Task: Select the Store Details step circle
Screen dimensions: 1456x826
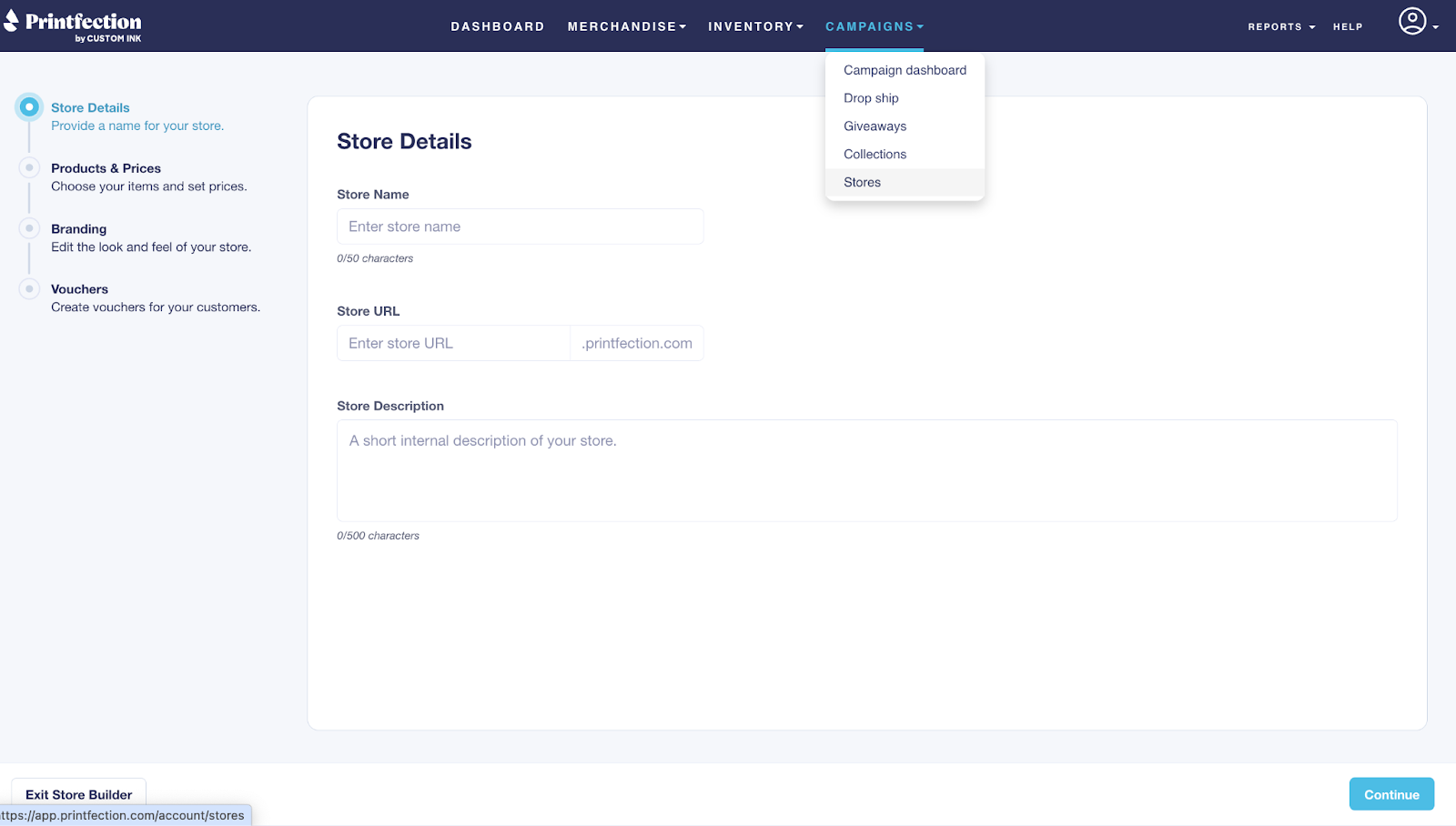Action: pyautogui.click(x=29, y=107)
